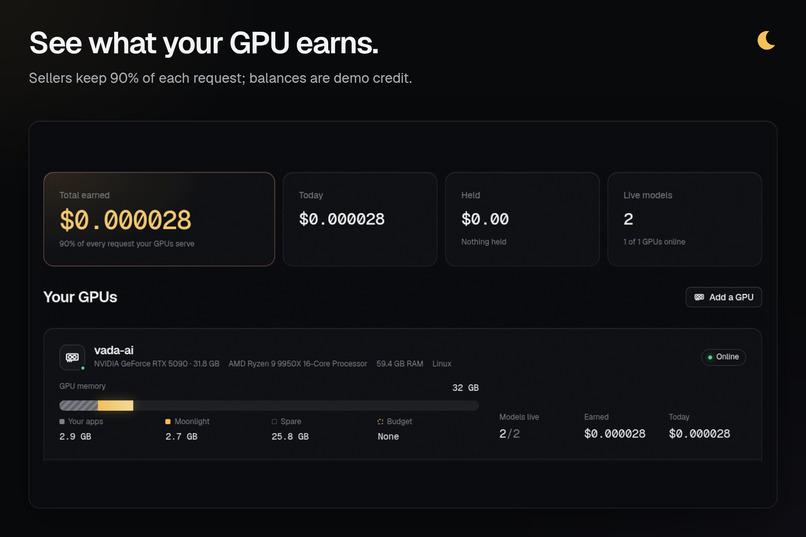This screenshot has width=806, height=537.
Task: Click the GPU chip icon beside vada-ai
Action: (72, 357)
